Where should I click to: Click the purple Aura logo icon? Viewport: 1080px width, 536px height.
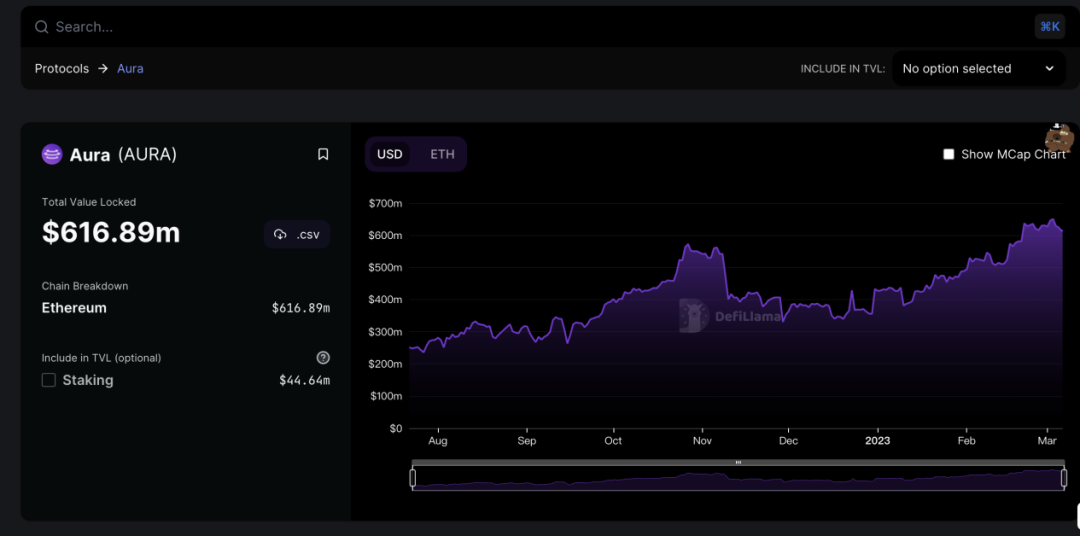[x=52, y=154]
